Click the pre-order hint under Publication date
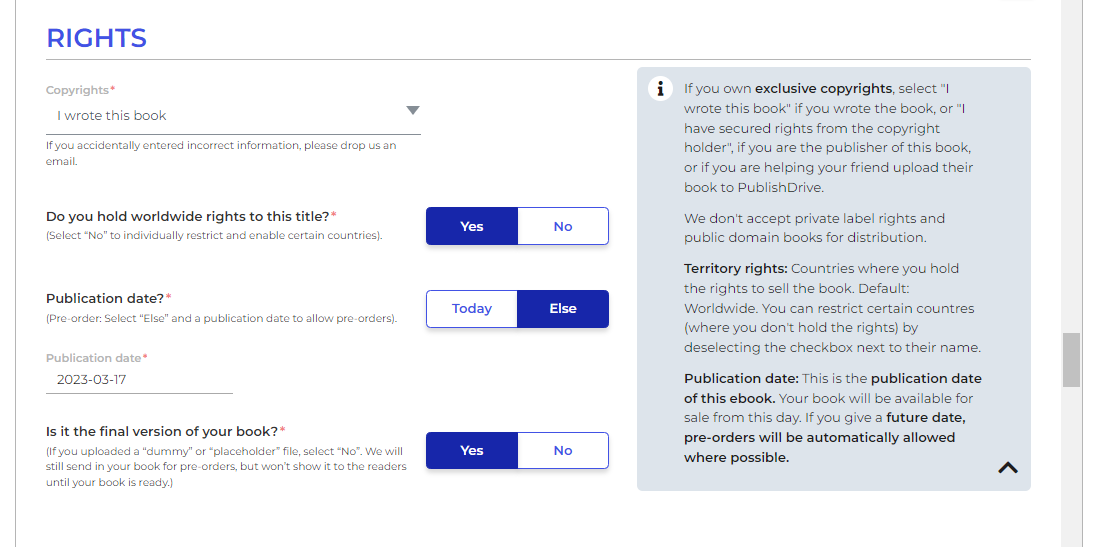Viewport: 1102px width, 547px height. [221, 319]
